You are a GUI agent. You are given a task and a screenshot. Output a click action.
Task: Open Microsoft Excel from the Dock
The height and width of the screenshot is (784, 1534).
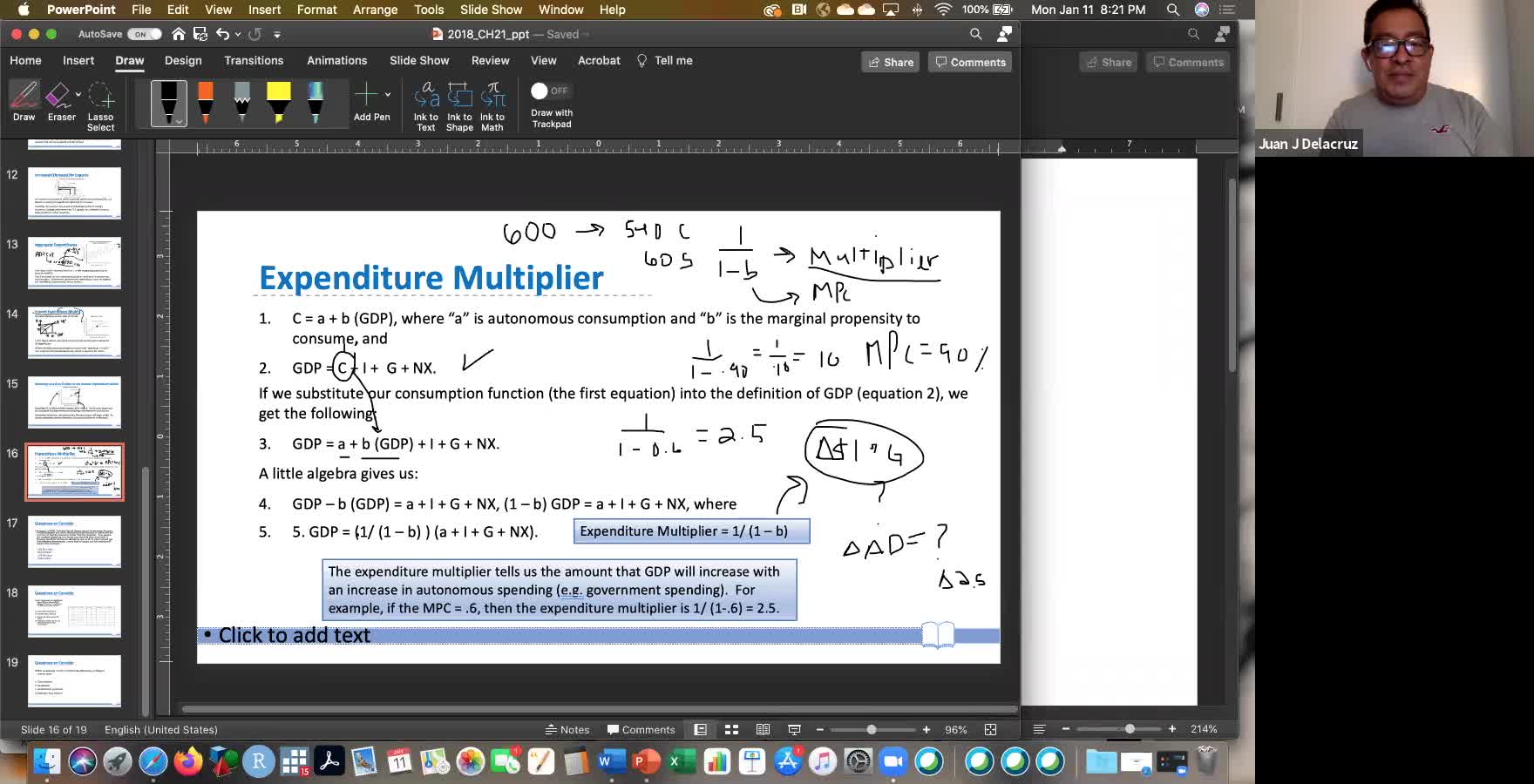coord(681,761)
